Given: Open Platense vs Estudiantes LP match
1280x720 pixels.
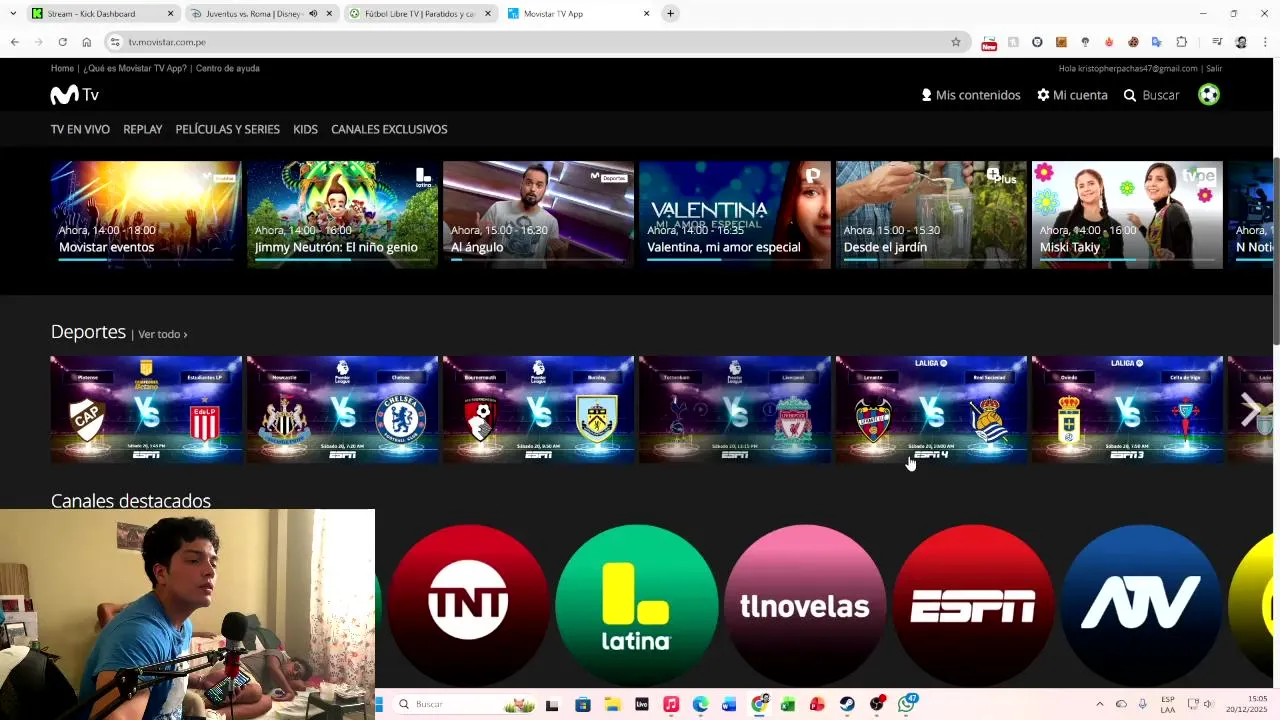Looking at the screenshot, I should tap(146, 409).
